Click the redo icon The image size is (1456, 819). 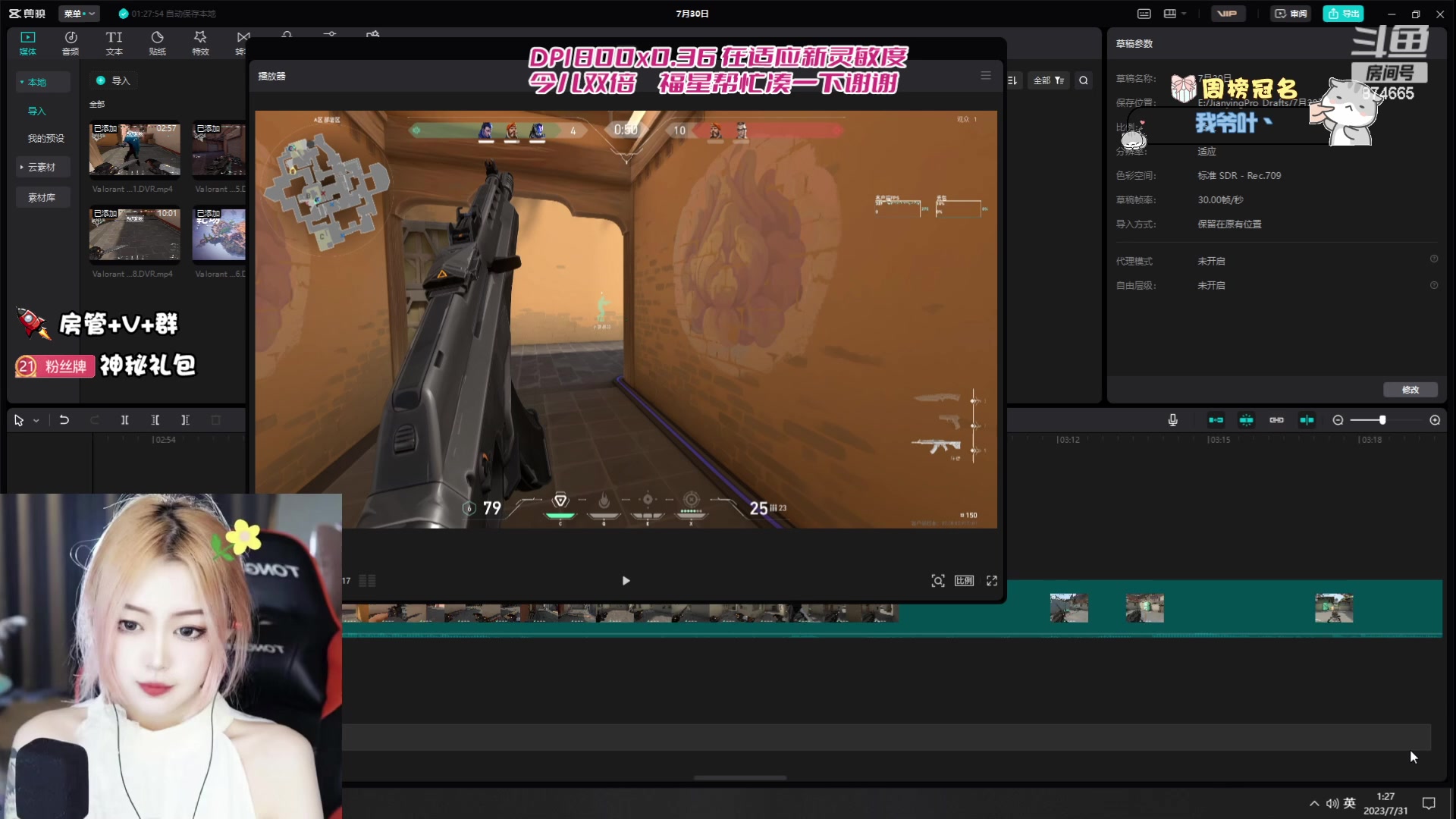tap(95, 420)
